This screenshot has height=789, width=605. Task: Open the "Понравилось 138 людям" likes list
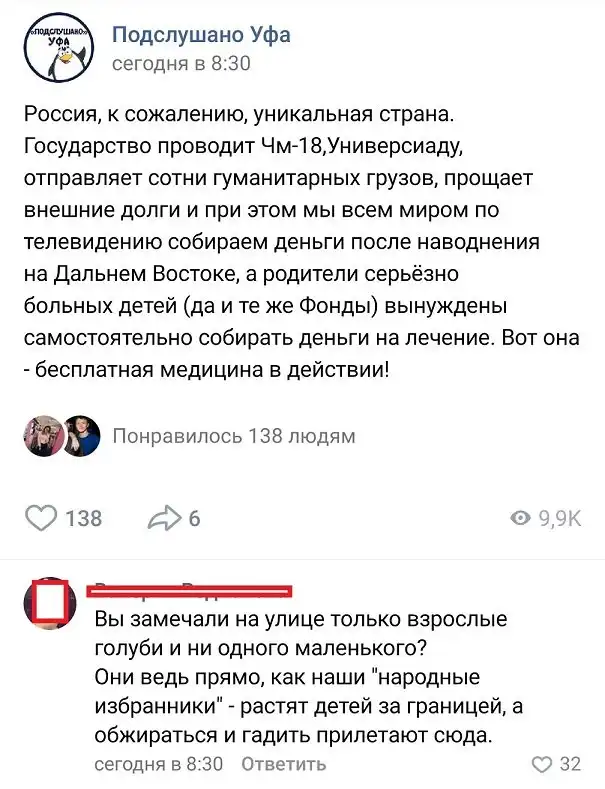click(x=233, y=436)
